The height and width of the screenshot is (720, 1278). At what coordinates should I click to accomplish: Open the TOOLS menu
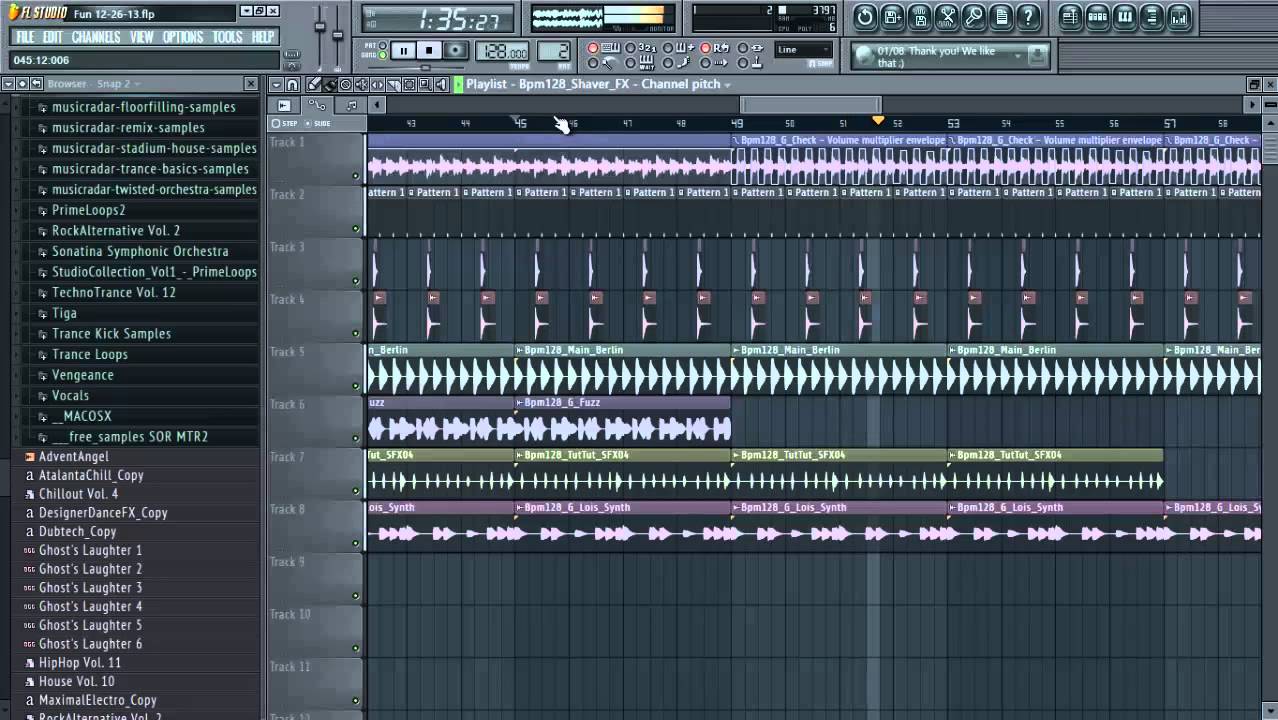point(227,37)
